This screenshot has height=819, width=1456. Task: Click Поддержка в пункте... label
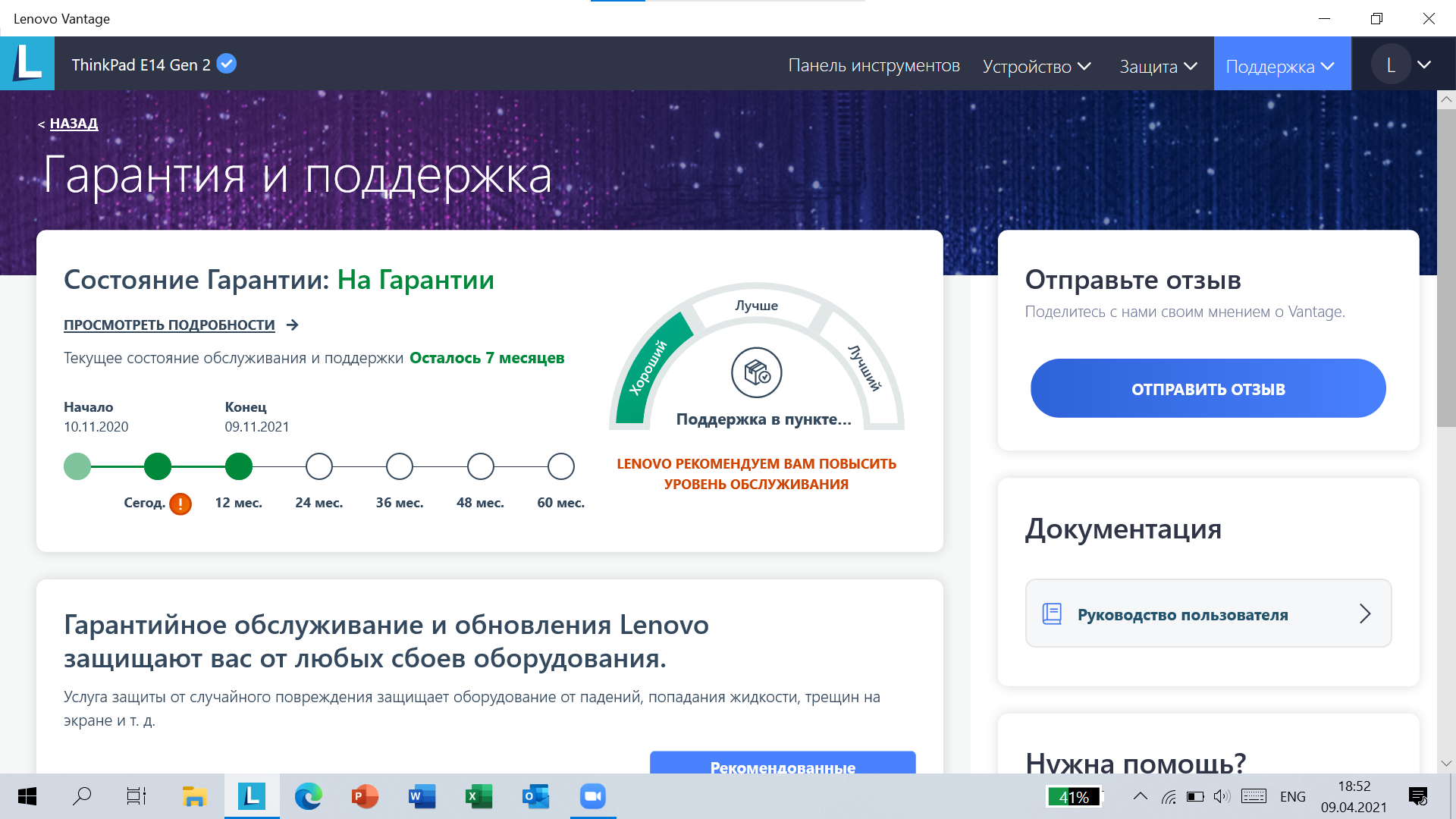coord(764,419)
